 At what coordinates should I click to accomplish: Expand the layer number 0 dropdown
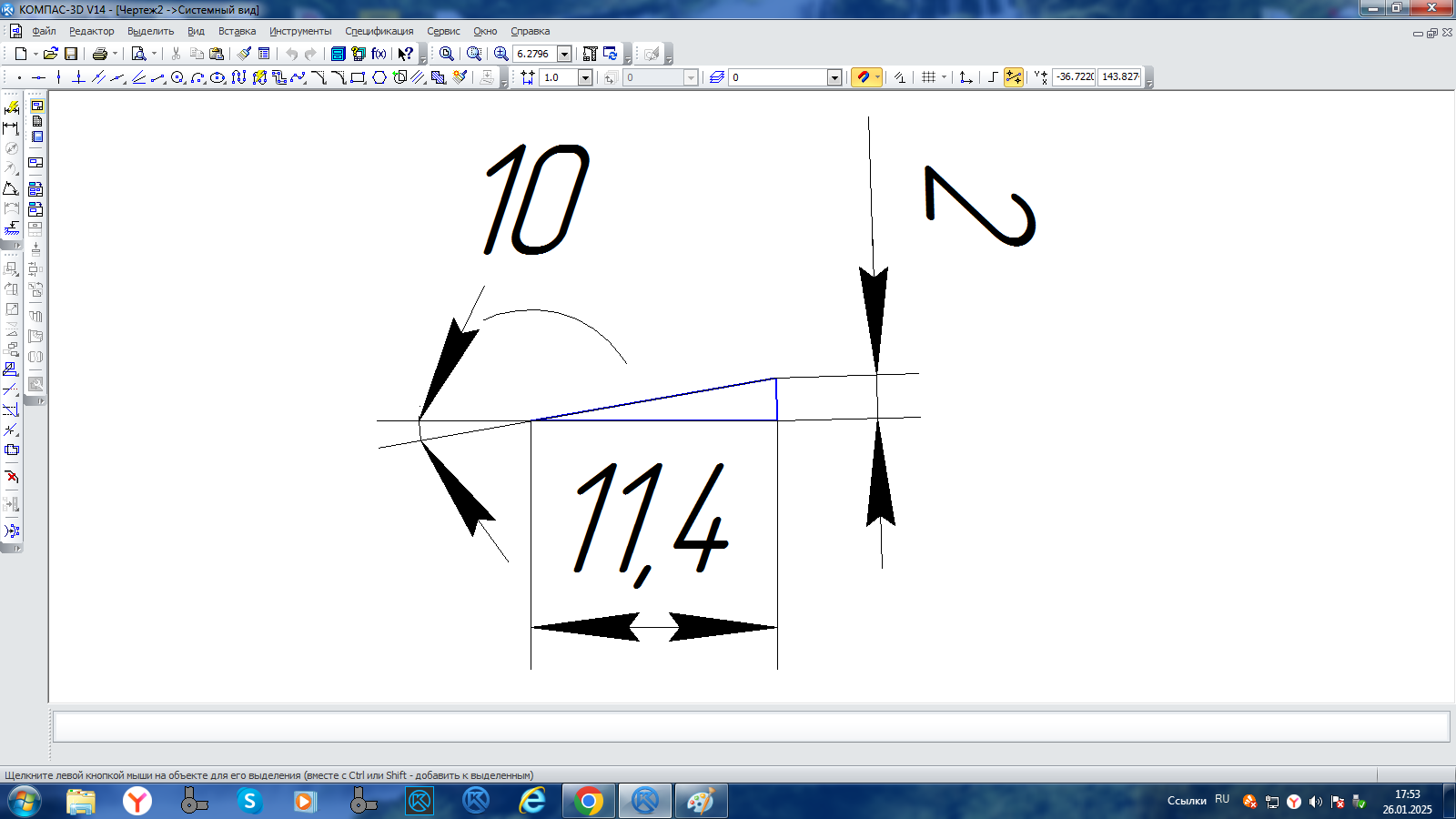(x=834, y=77)
